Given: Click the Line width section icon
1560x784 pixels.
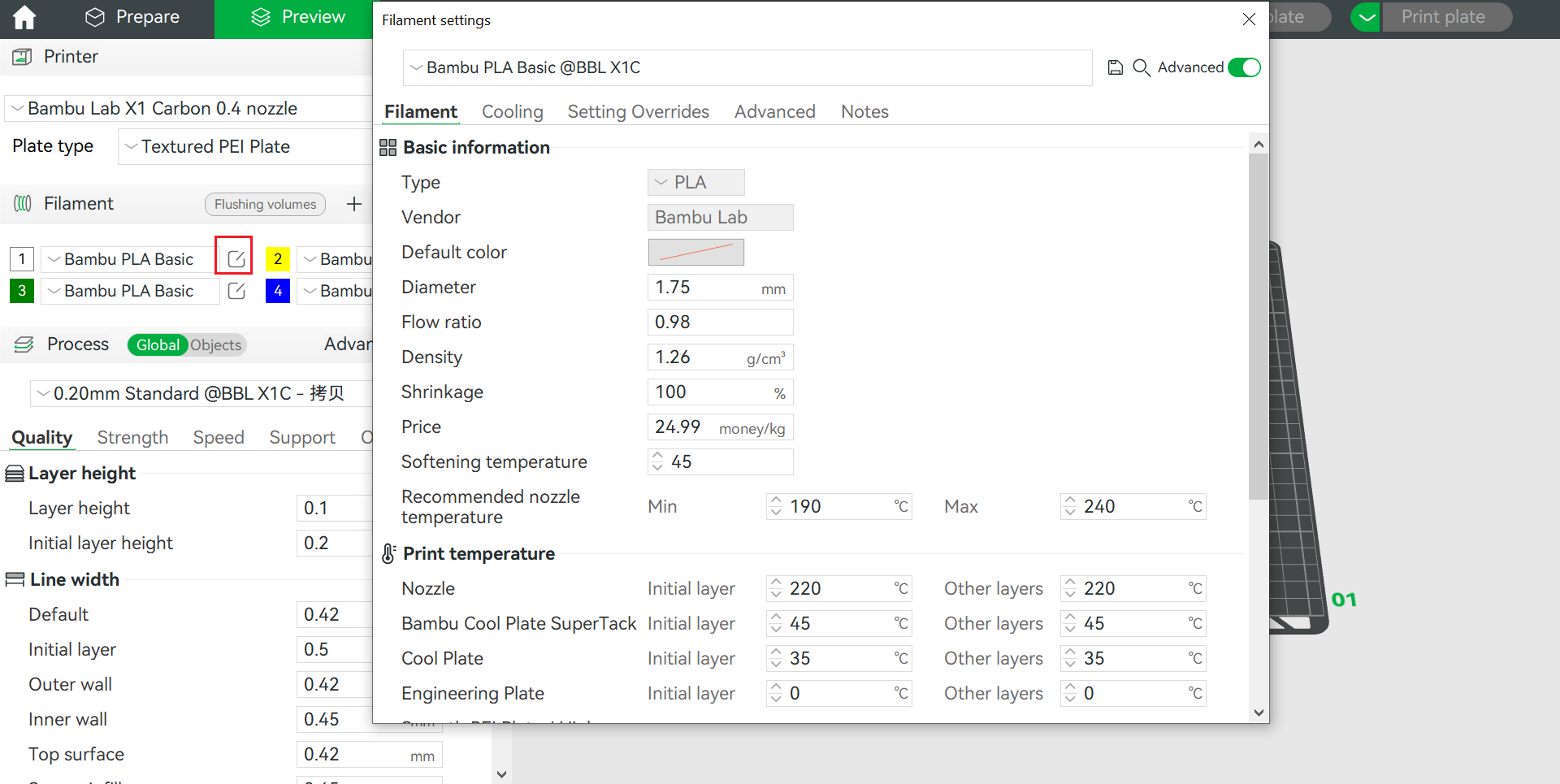Looking at the screenshot, I should coord(15,579).
